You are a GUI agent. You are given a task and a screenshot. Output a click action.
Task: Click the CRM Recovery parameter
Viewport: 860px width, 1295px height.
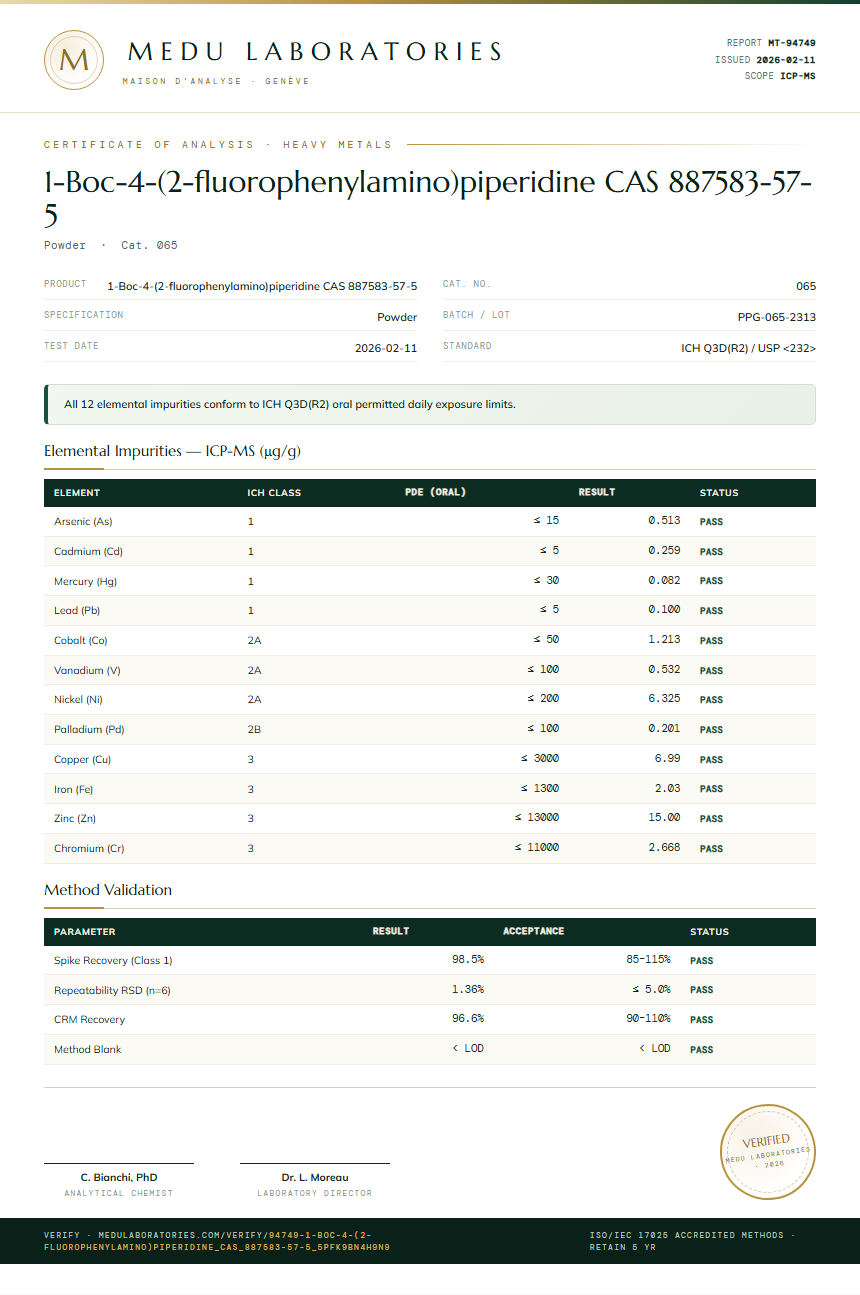[89, 1020]
